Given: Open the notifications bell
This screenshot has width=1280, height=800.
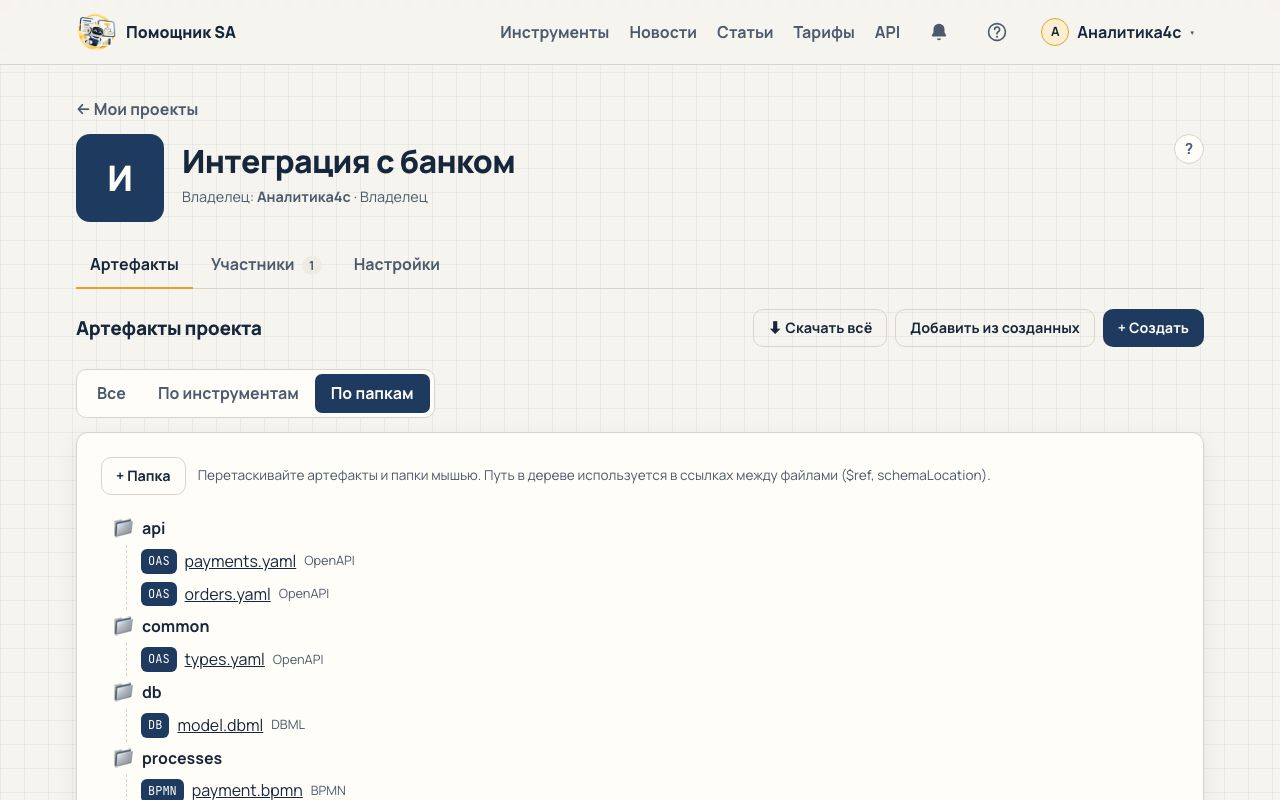Looking at the screenshot, I should click(938, 32).
